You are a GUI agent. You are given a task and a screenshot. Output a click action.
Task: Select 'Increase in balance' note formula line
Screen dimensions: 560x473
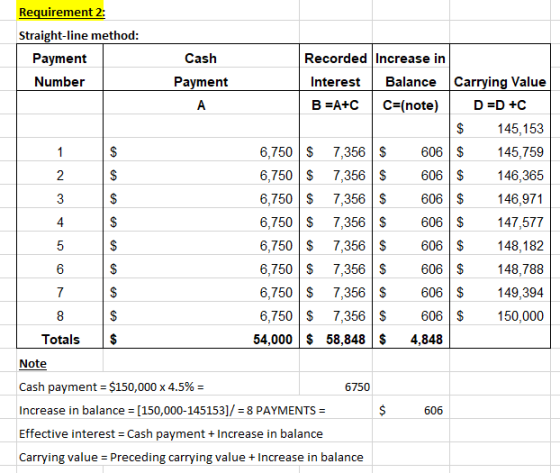pos(172,410)
